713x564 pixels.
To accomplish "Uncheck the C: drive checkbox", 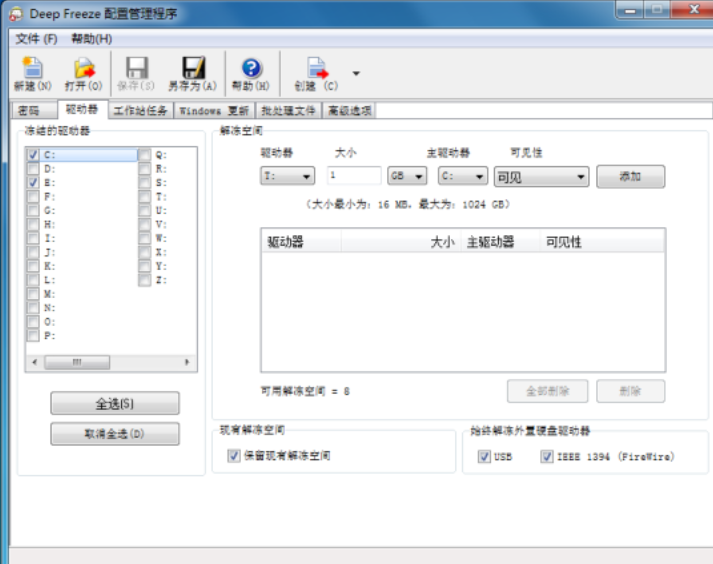I will (34, 155).
